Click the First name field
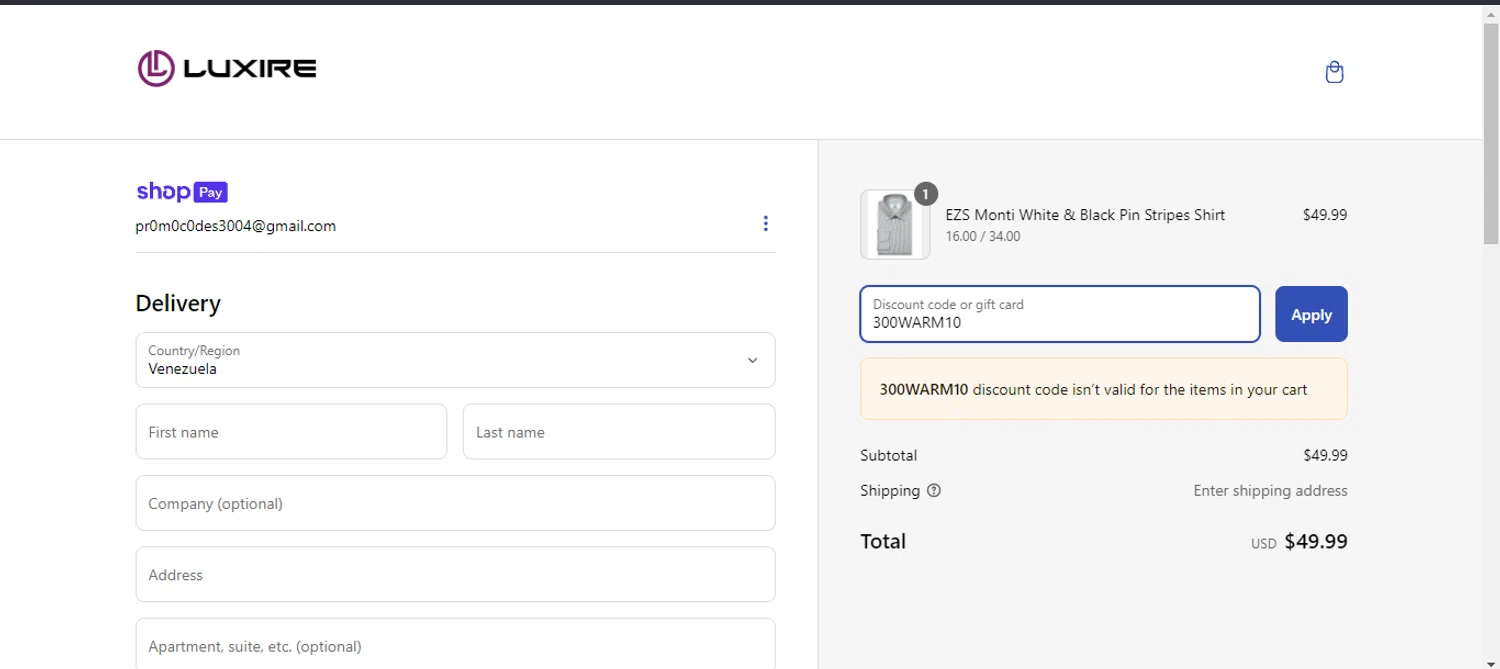The width and height of the screenshot is (1500, 669). [x=291, y=432]
